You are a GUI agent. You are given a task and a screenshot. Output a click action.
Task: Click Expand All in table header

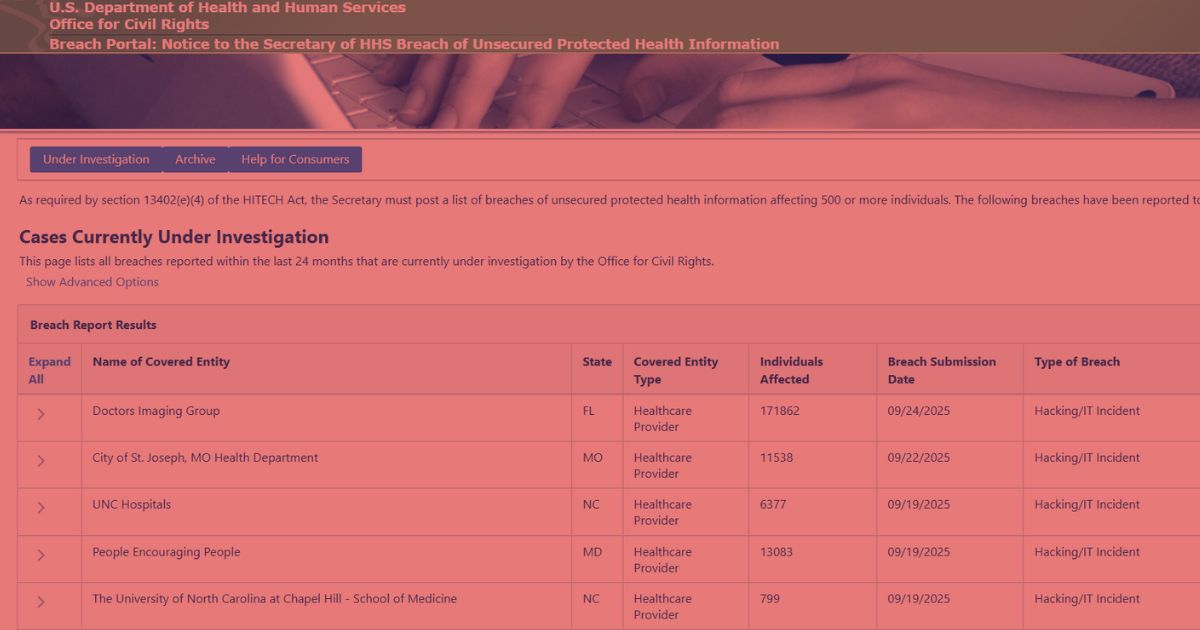(49, 370)
